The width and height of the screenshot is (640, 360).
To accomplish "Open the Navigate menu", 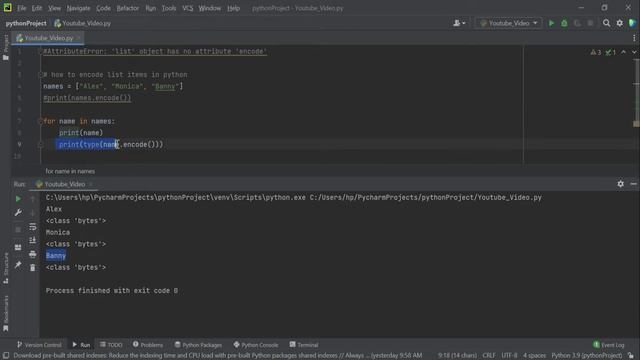I will [78, 8].
